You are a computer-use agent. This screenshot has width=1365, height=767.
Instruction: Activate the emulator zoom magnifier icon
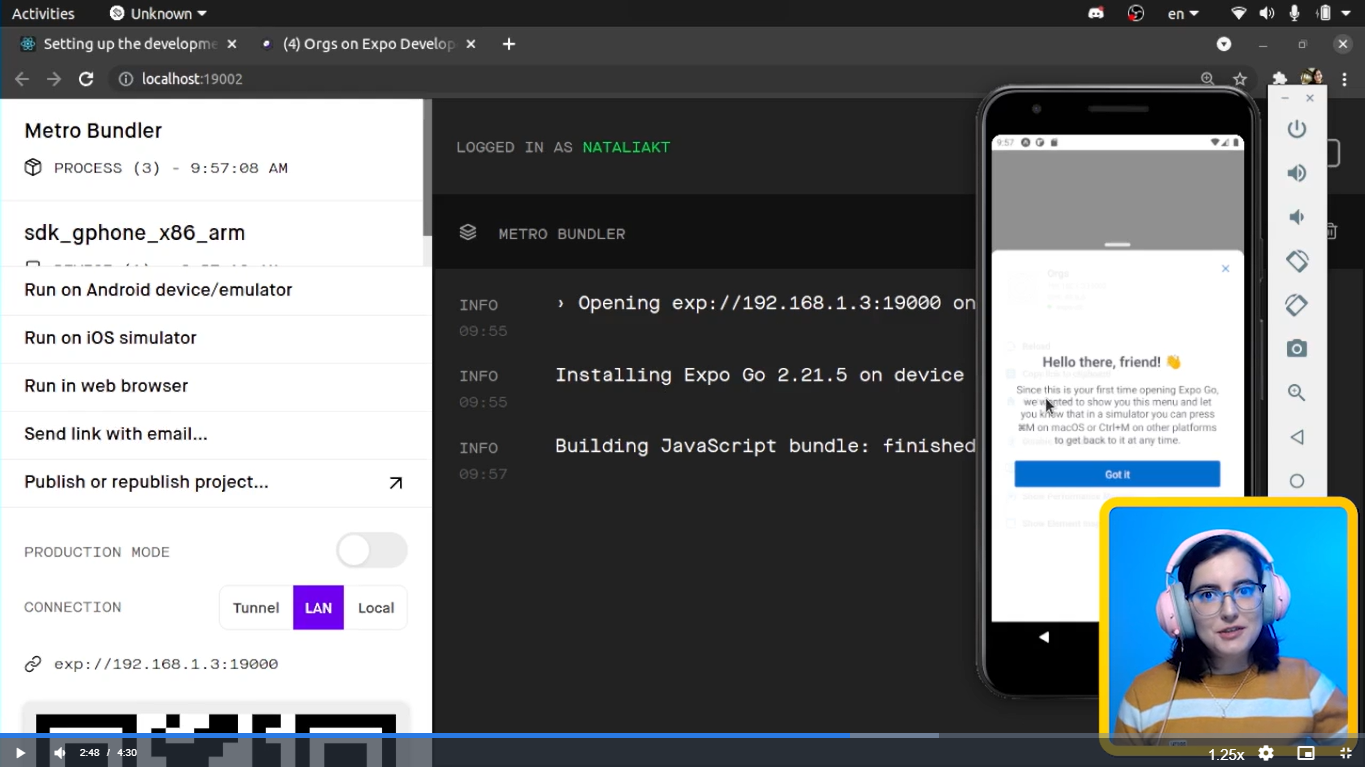[1297, 393]
